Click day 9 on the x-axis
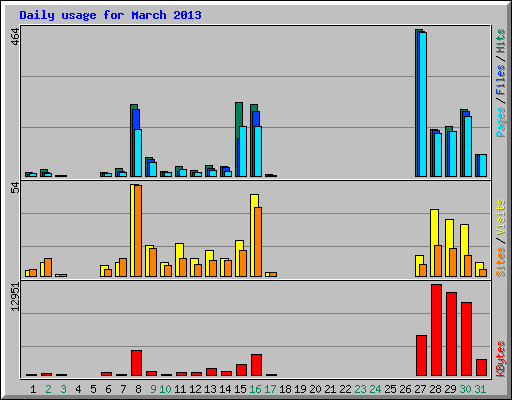The image size is (512, 400). click(153, 389)
